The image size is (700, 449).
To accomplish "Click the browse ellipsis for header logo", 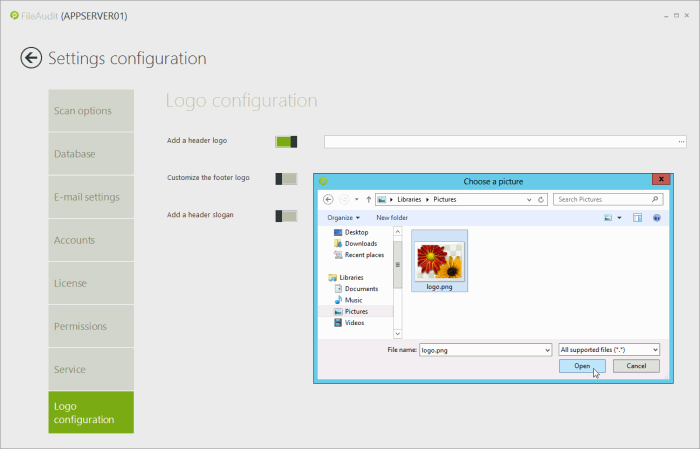I will click(x=682, y=142).
